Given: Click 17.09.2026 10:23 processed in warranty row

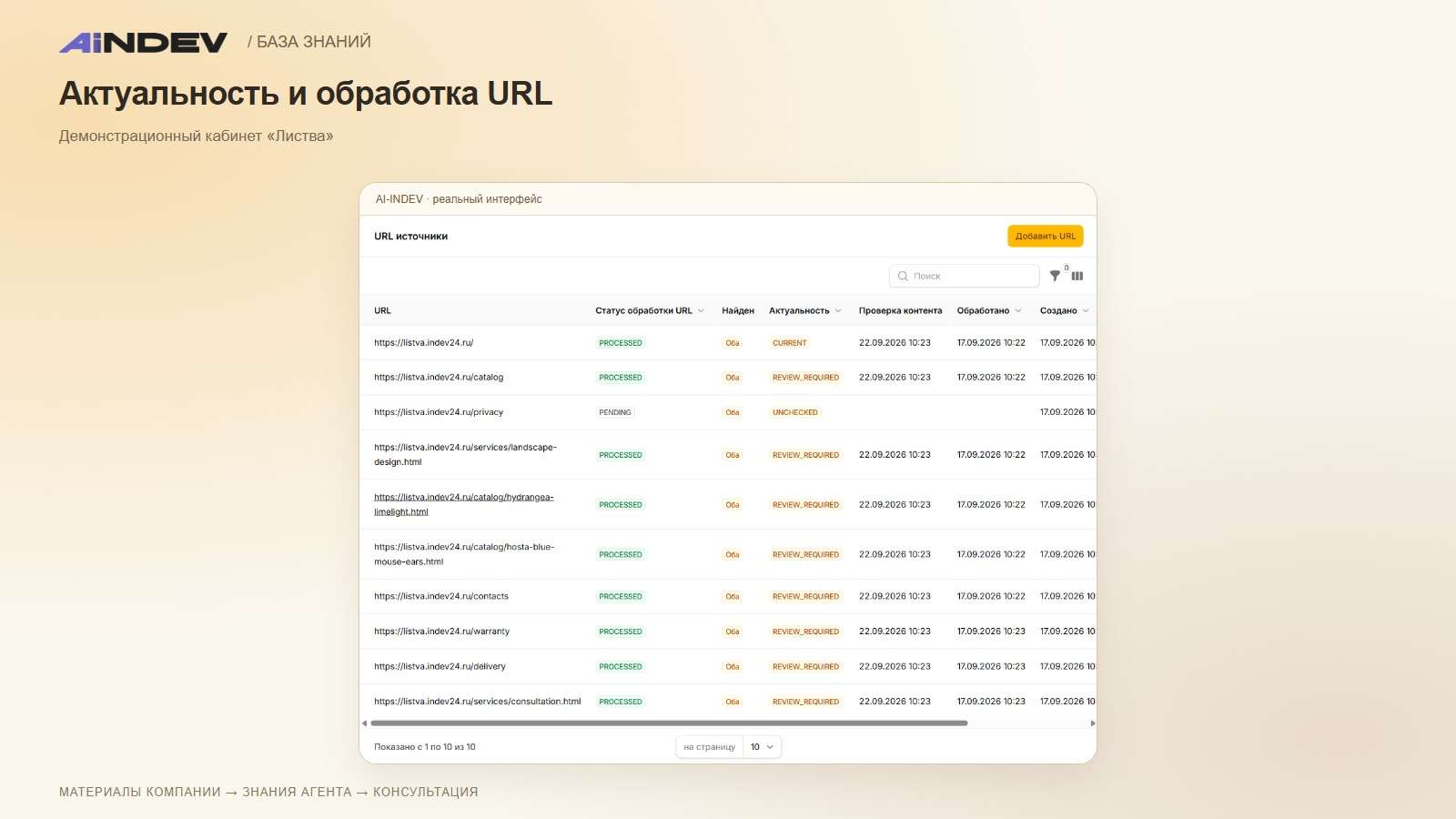Looking at the screenshot, I should [x=991, y=632].
